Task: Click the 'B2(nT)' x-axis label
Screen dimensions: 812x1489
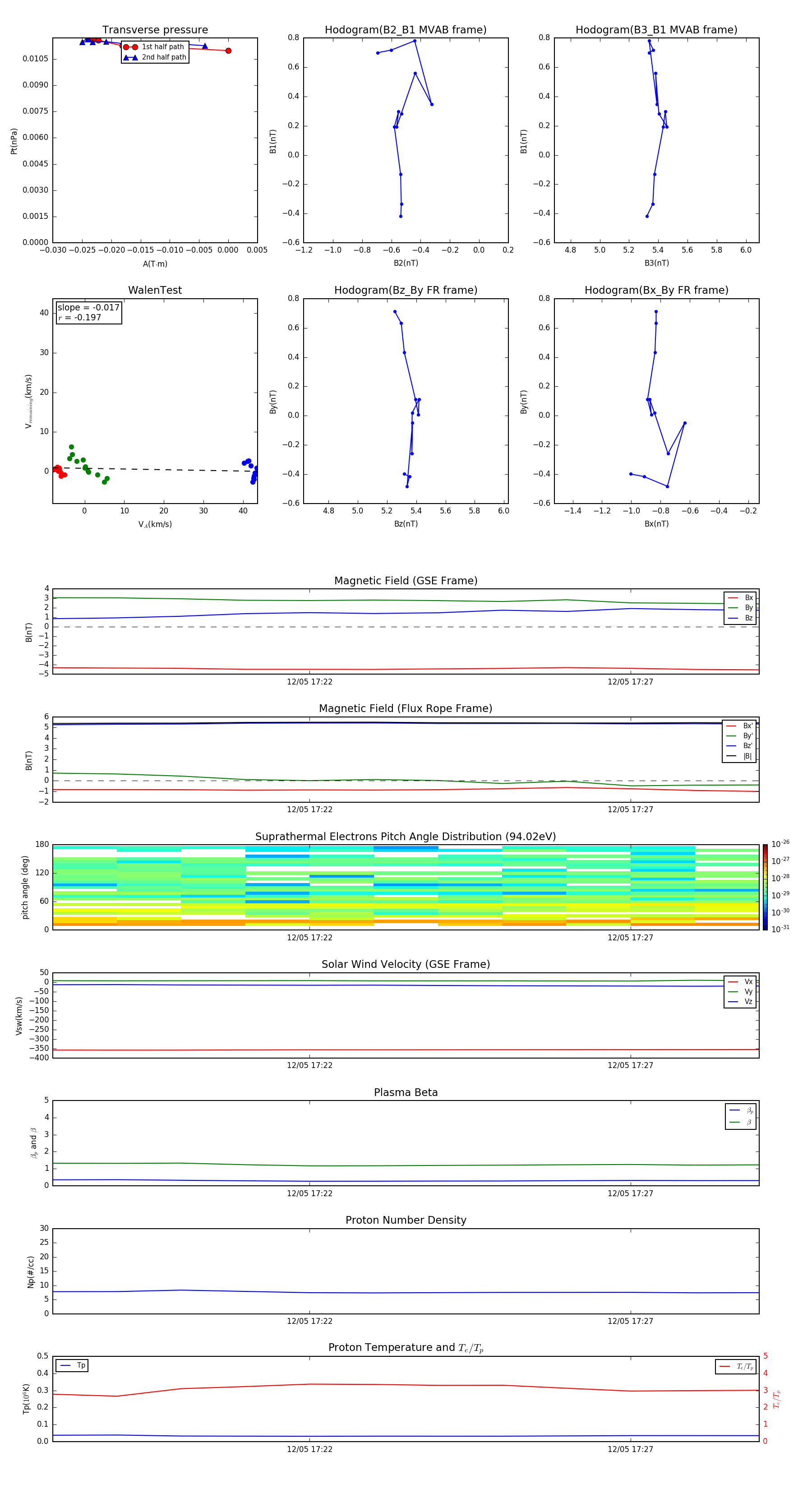Action: click(x=406, y=263)
